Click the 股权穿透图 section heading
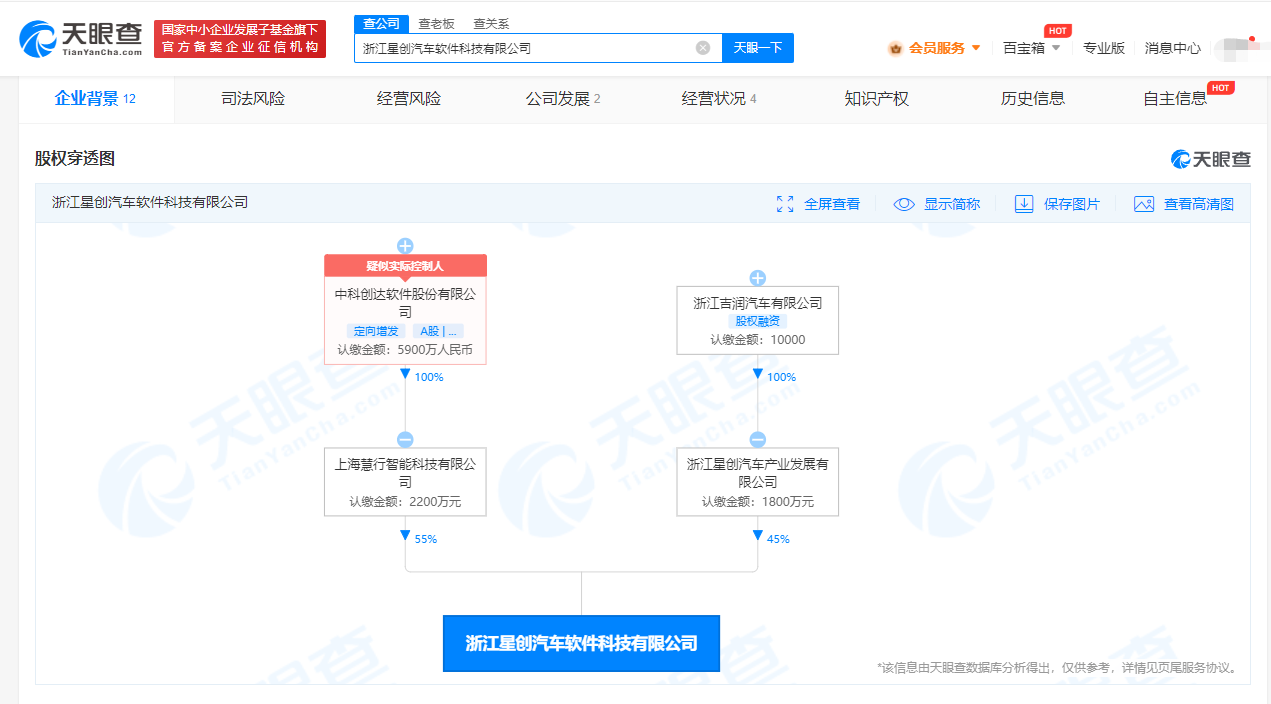The image size is (1271, 704). coord(75,159)
